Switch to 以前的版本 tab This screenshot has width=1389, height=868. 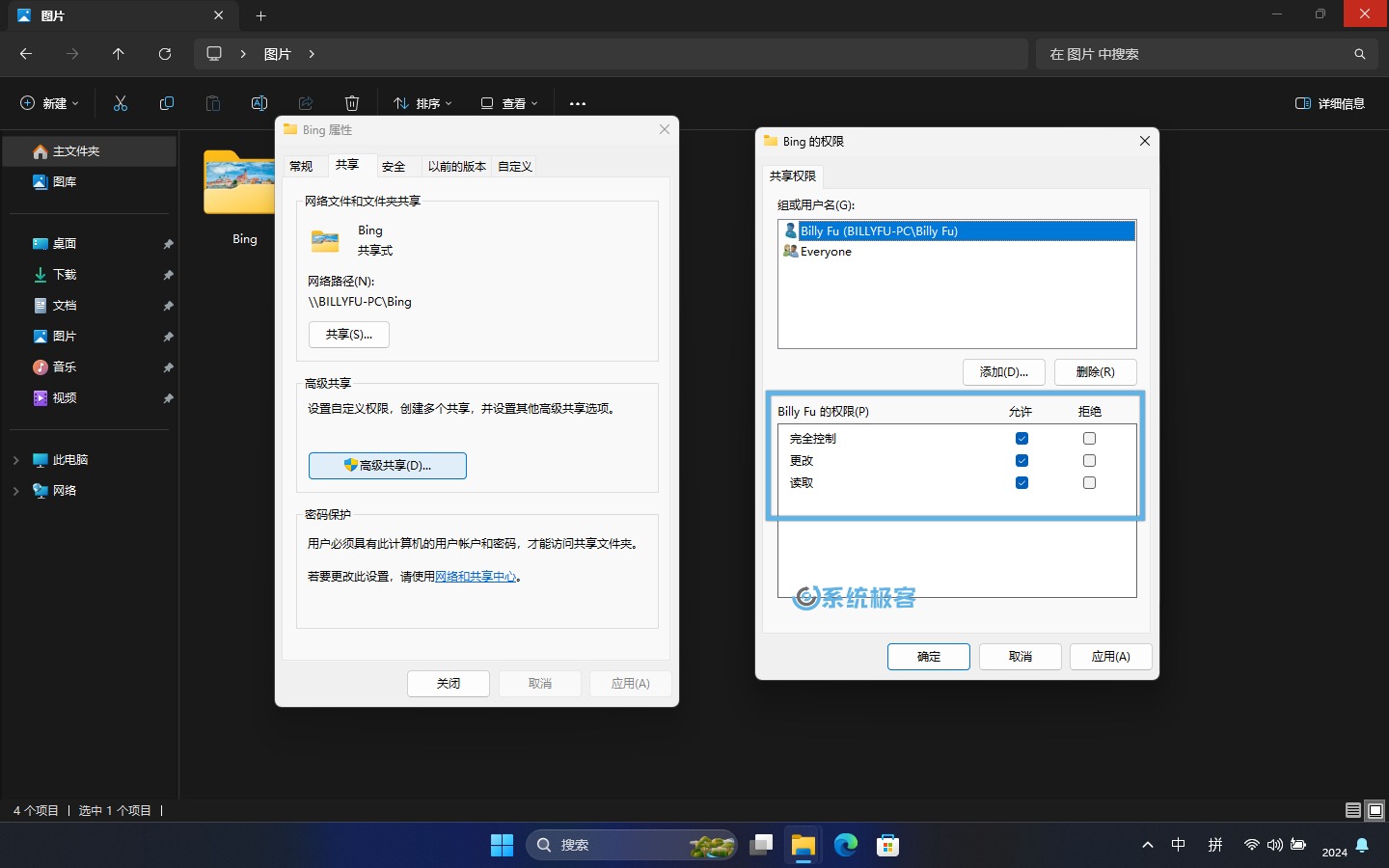click(457, 167)
